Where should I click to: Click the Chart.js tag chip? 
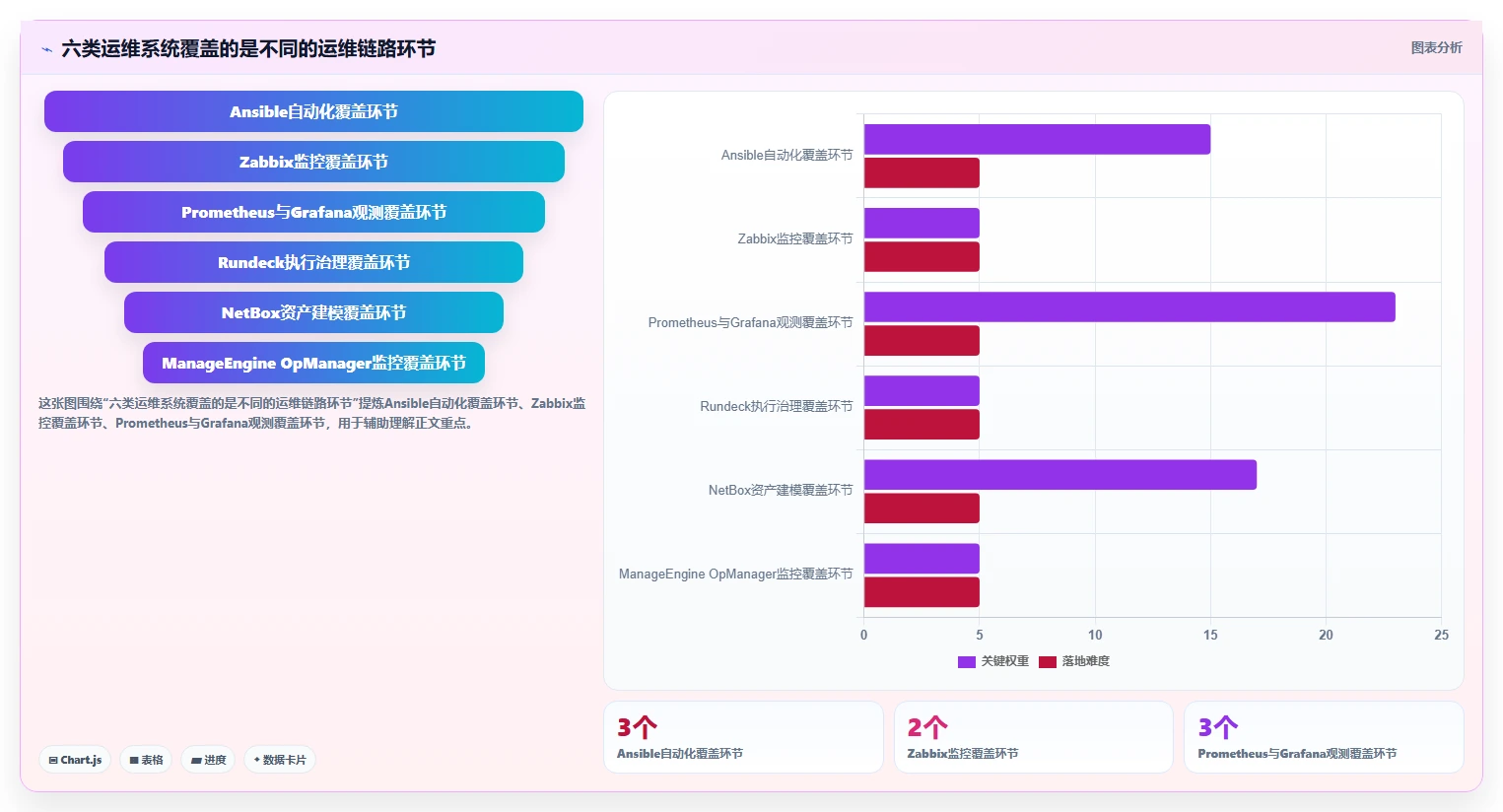[75, 760]
